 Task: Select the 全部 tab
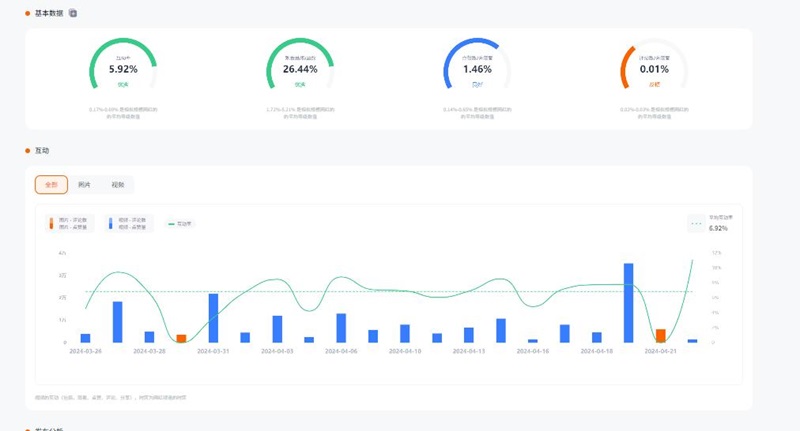[x=51, y=185]
